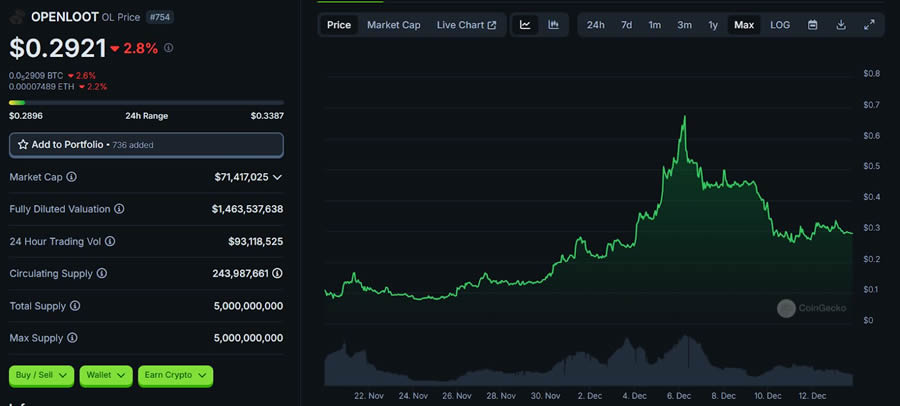Image resolution: width=900 pixels, height=406 pixels.
Task: Click Add to Portfolio button
Action: coord(146,145)
